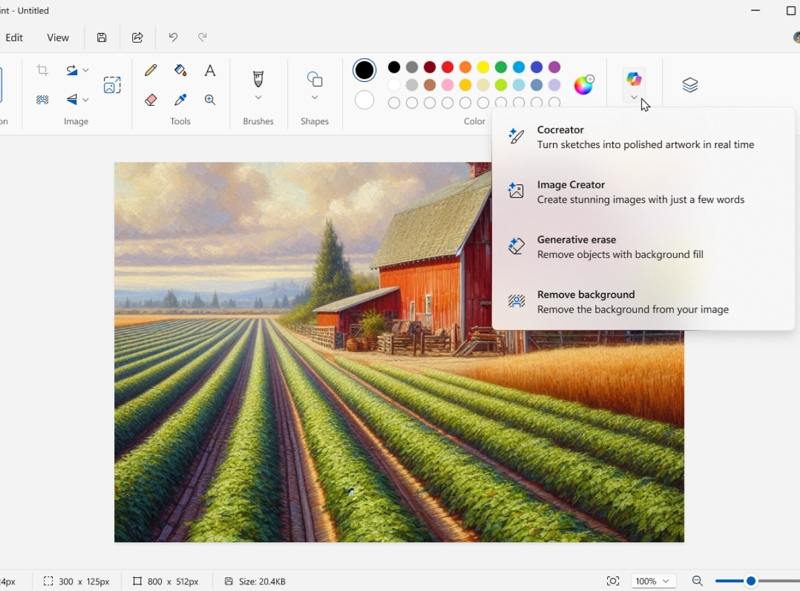Select black as the active color

(x=364, y=70)
